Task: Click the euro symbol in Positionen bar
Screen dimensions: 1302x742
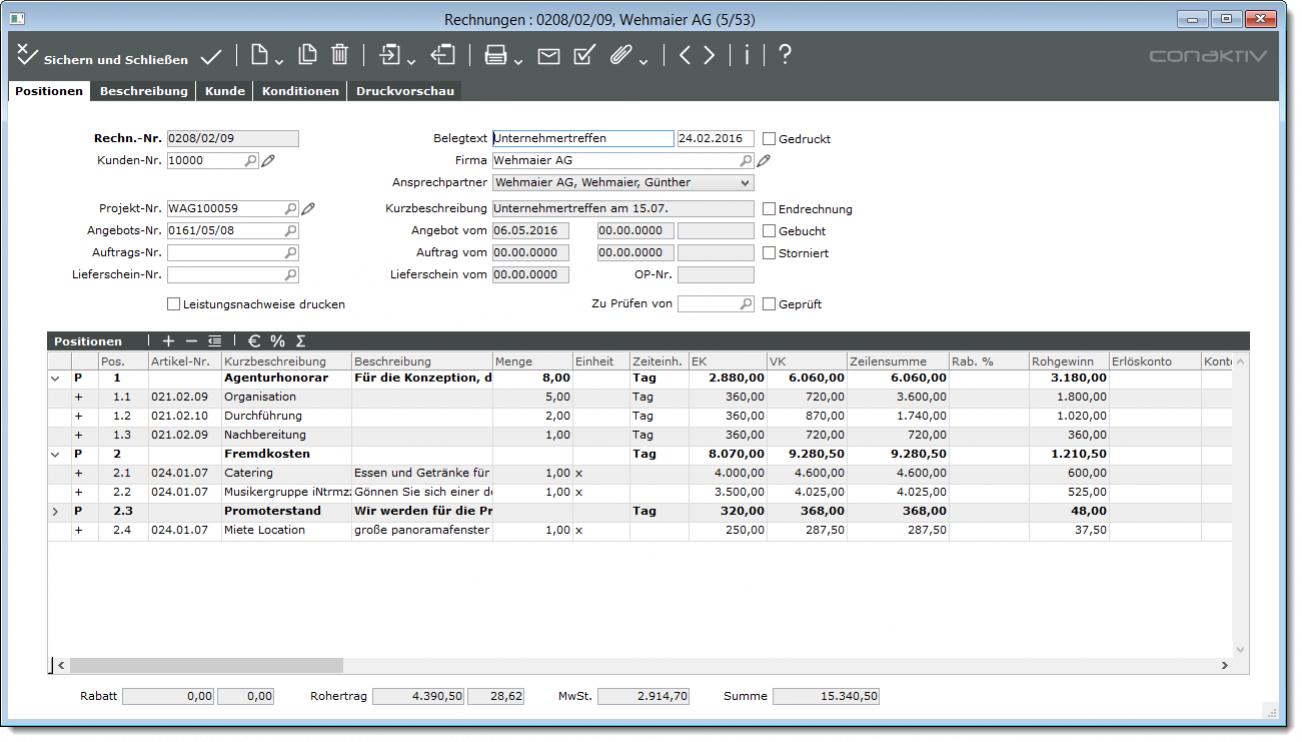Action: [x=255, y=341]
